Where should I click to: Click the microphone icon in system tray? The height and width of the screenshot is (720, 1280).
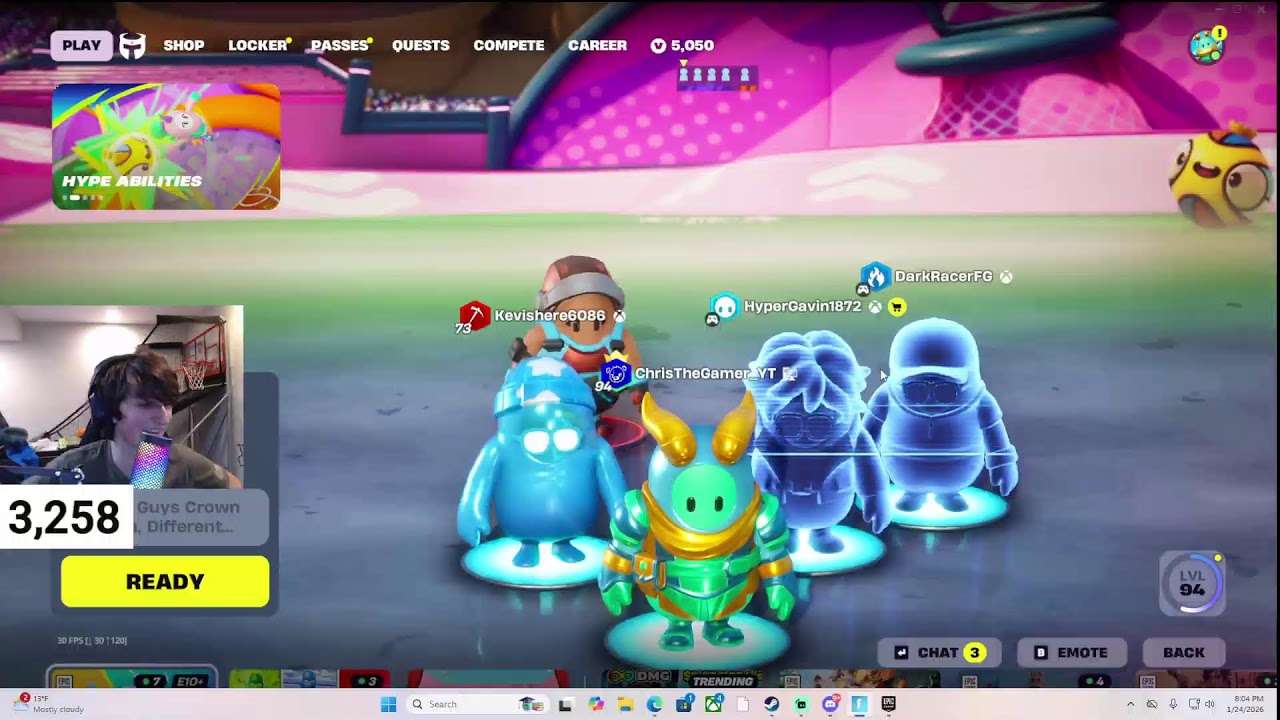pyautogui.click(x=1173, y=704)
